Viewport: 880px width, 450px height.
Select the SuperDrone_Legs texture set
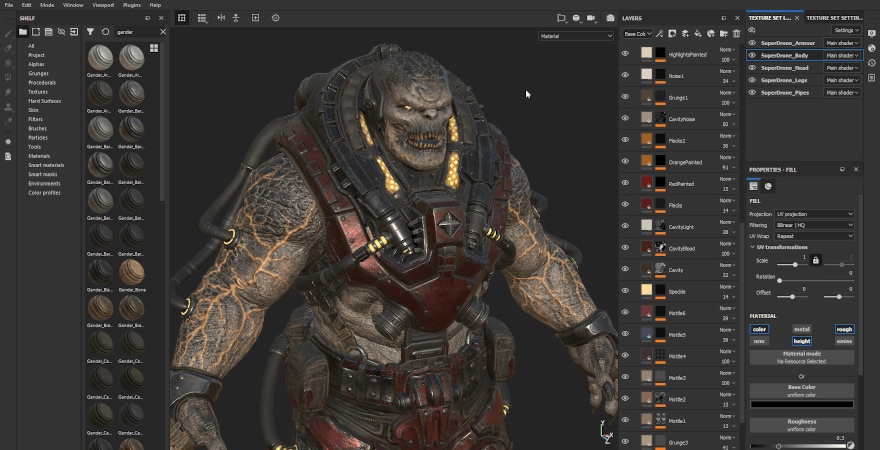click(785, 80)
